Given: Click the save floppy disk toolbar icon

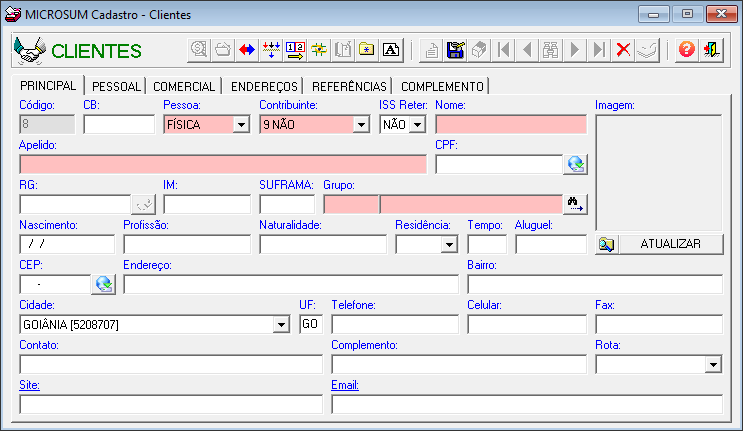Looking at the screenshot, I should click(455, 50).
